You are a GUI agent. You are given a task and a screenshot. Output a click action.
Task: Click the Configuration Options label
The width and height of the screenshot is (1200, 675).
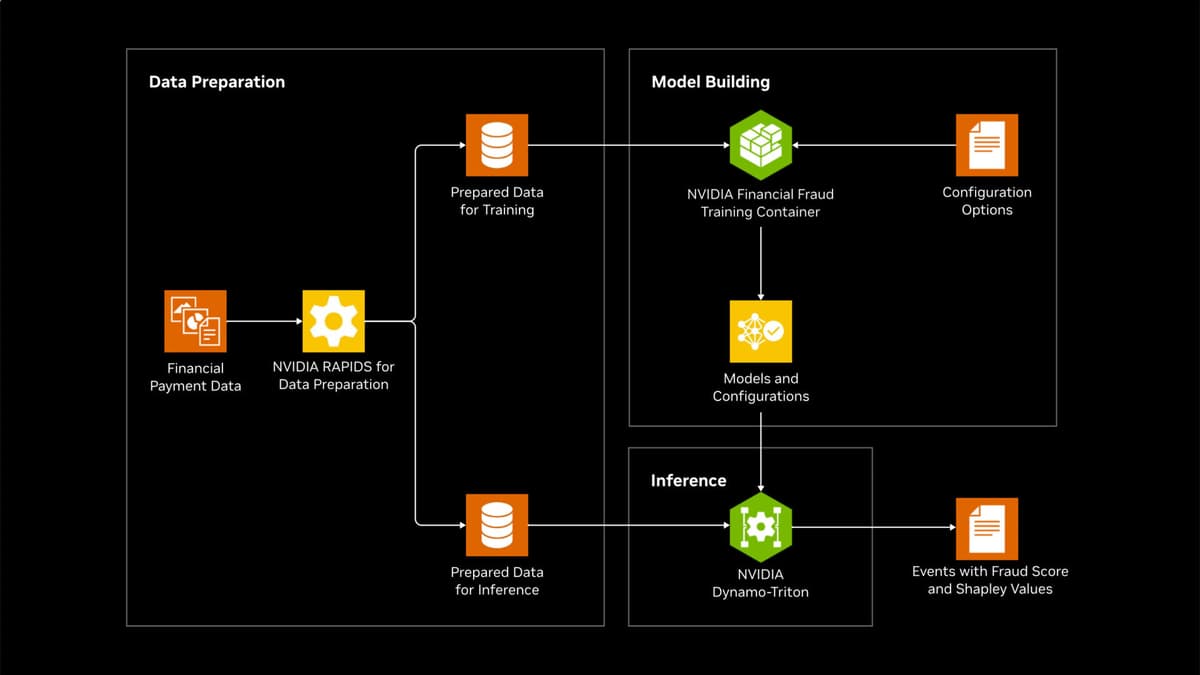[x=986, y=201]
